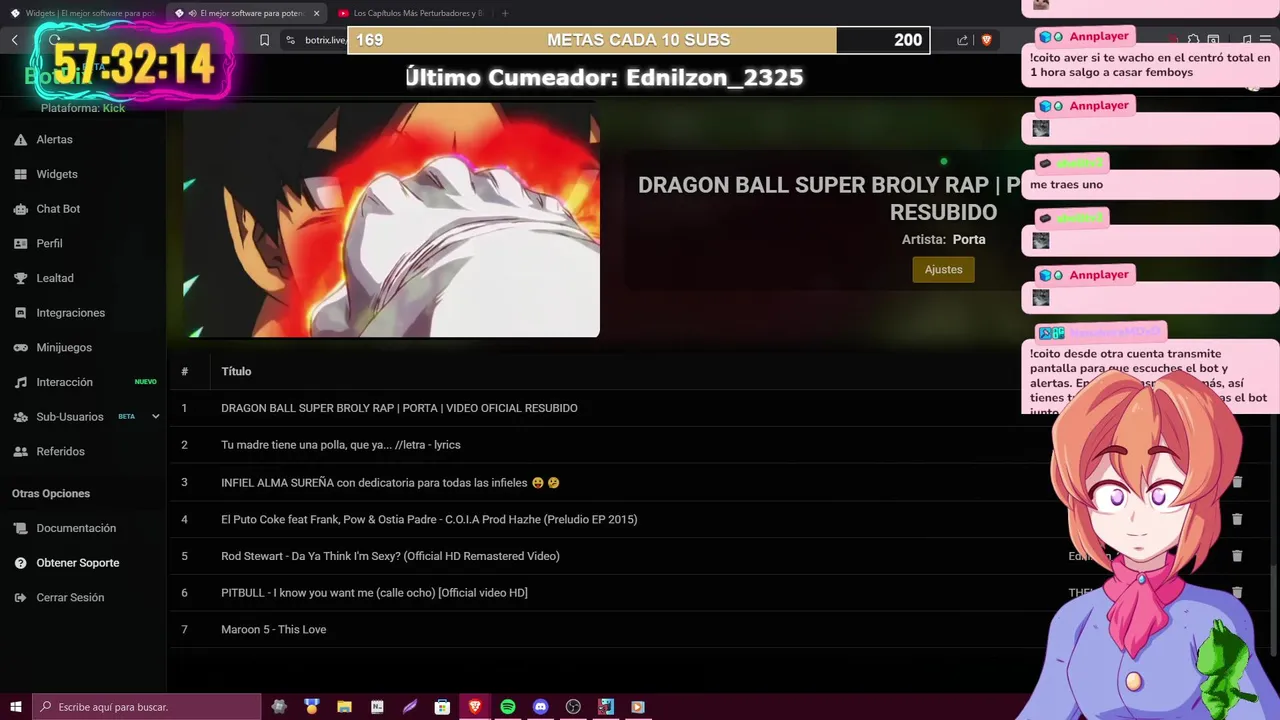Open Notion from the taskbar

[x=377, y=707]
